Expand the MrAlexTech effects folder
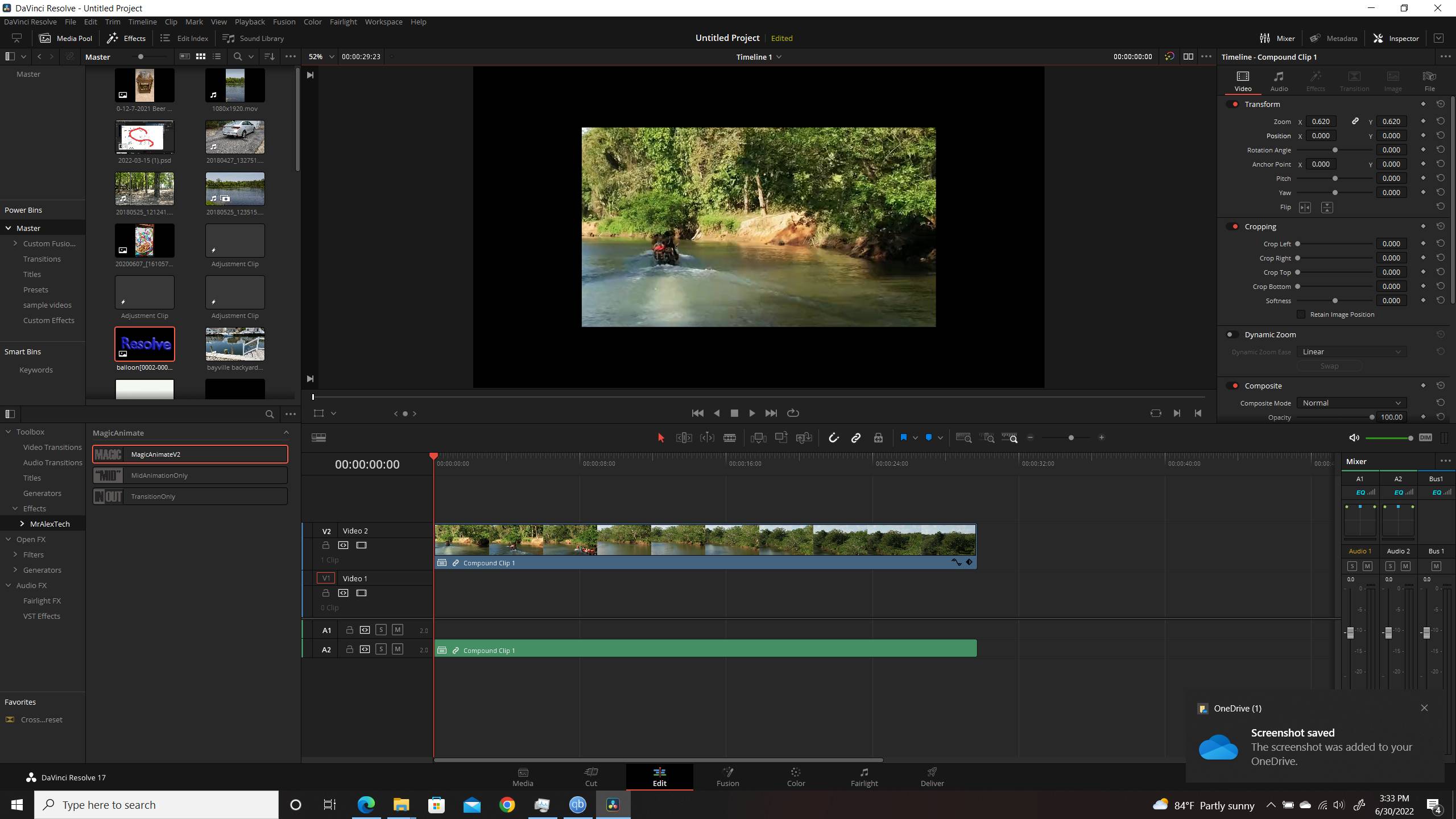1456x819 pixels. [x=22, y=524]
